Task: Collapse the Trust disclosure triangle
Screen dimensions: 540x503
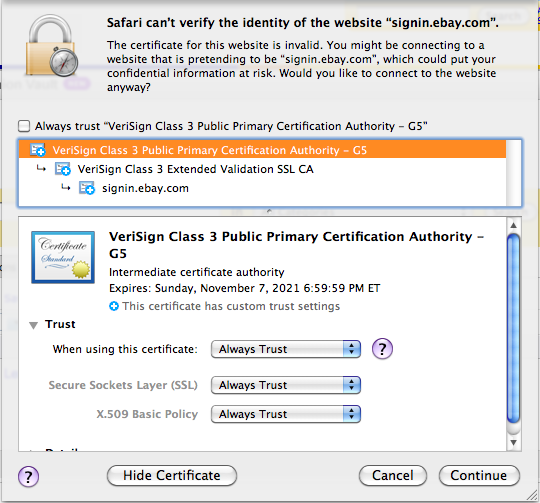Action: tap(33, 325)
